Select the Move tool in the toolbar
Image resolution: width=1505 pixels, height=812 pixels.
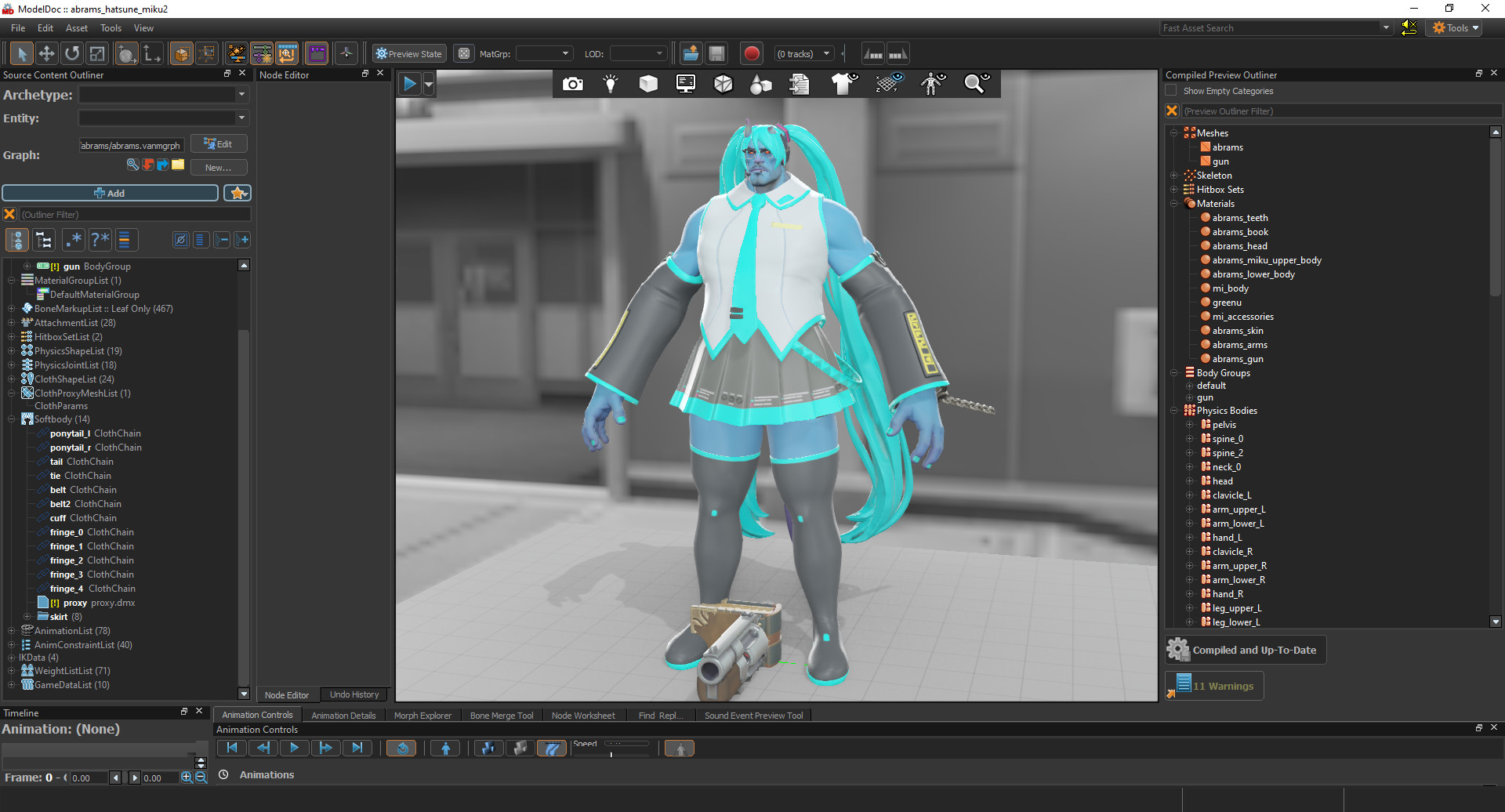(47, 53)
